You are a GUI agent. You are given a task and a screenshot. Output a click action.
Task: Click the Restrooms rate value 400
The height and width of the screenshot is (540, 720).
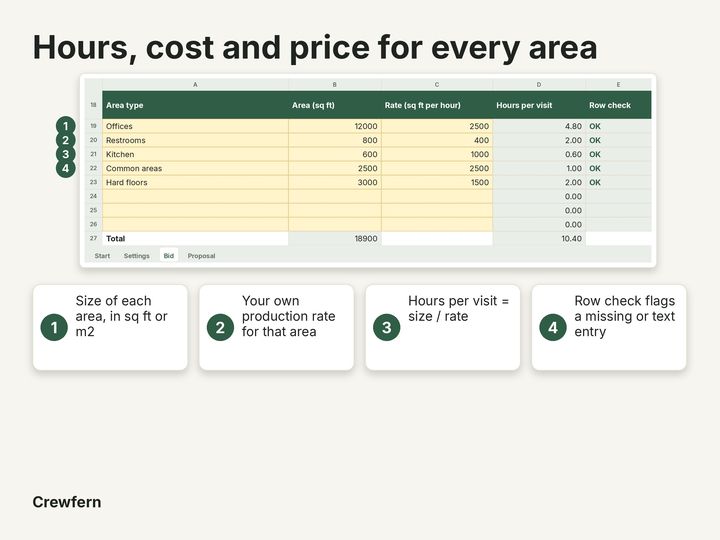[481, 140]
